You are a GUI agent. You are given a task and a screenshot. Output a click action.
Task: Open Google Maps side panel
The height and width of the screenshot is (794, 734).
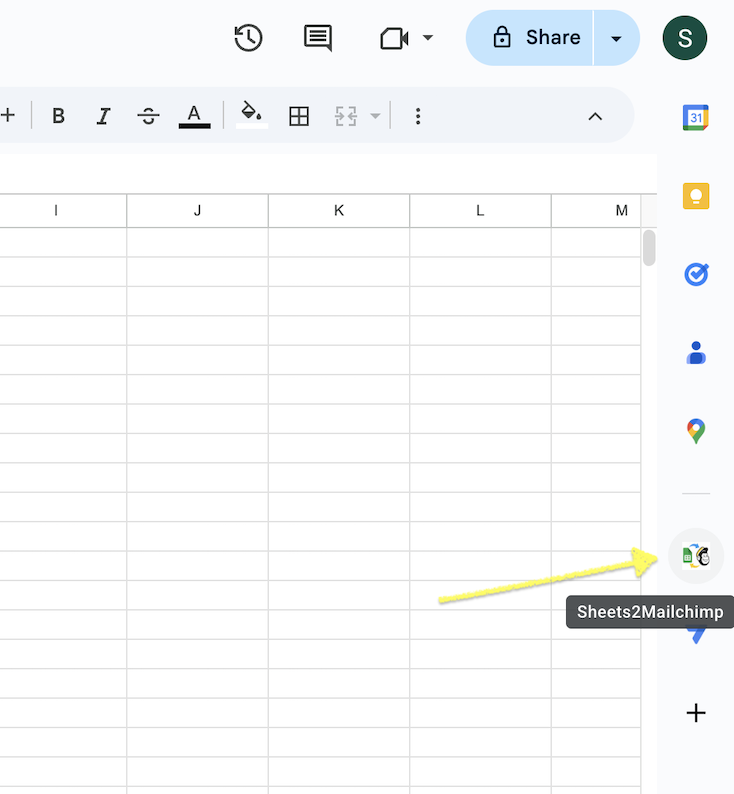696,431
